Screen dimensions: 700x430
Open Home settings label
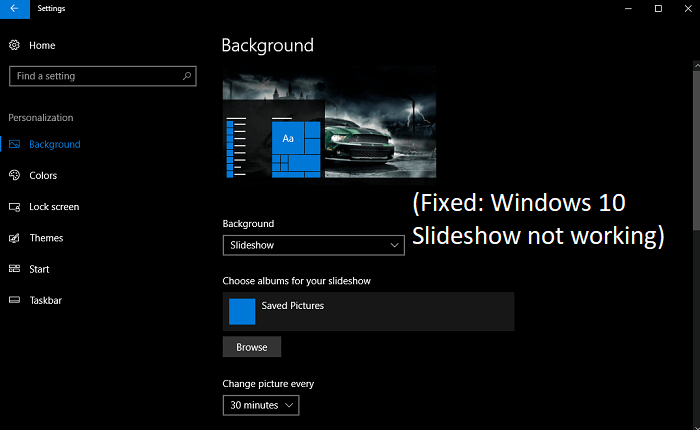pos(42,46)
